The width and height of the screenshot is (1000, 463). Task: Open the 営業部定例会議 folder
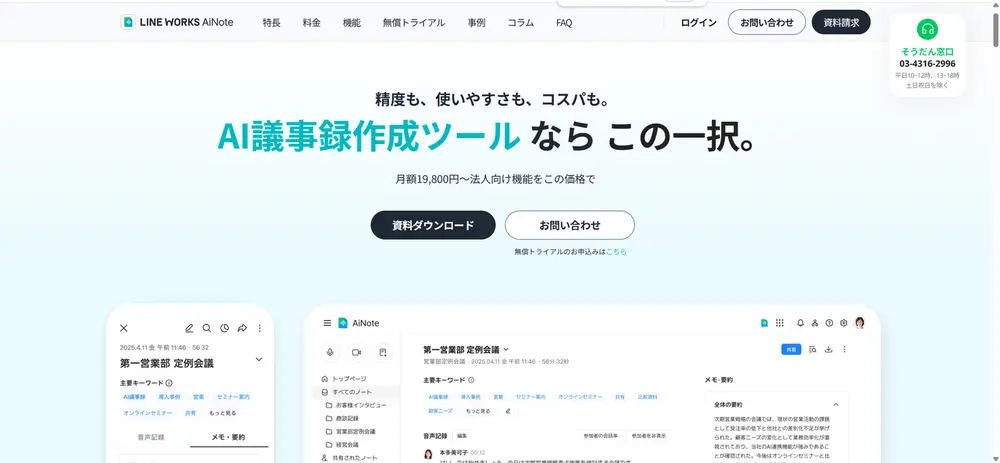click(x=350, y=432)
